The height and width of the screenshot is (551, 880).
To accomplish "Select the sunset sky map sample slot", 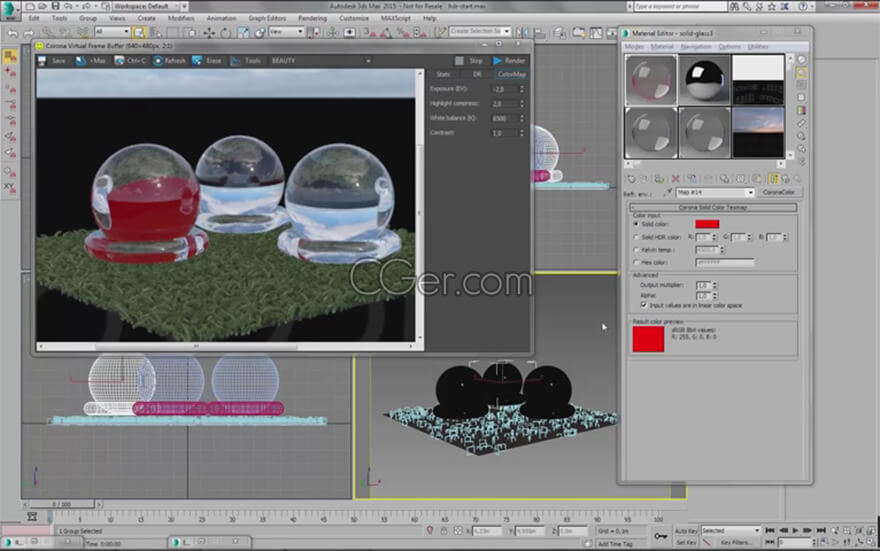I will pyautogui.click(x=758, y=132).
